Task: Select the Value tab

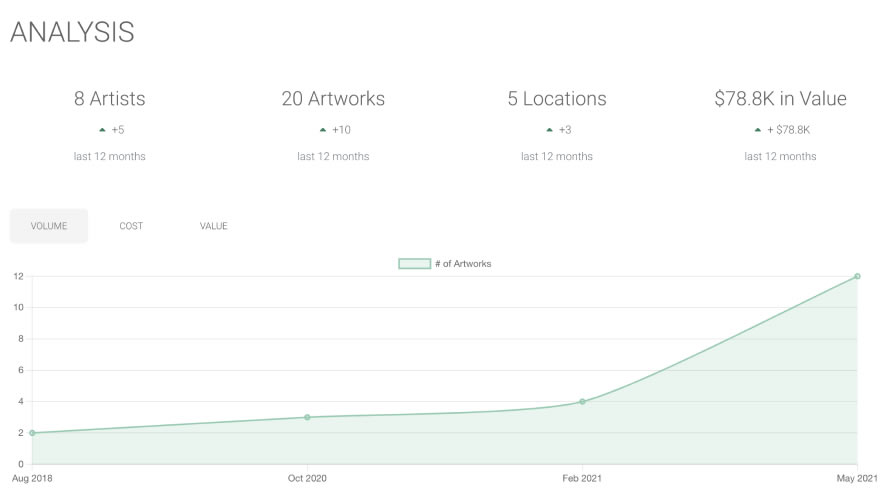Action: click(x=213, y=226)
